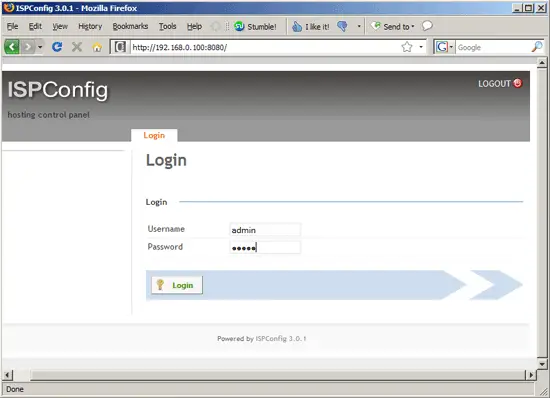
Task: Open the address bar history dropdown arrow
Action: (421, 47)
